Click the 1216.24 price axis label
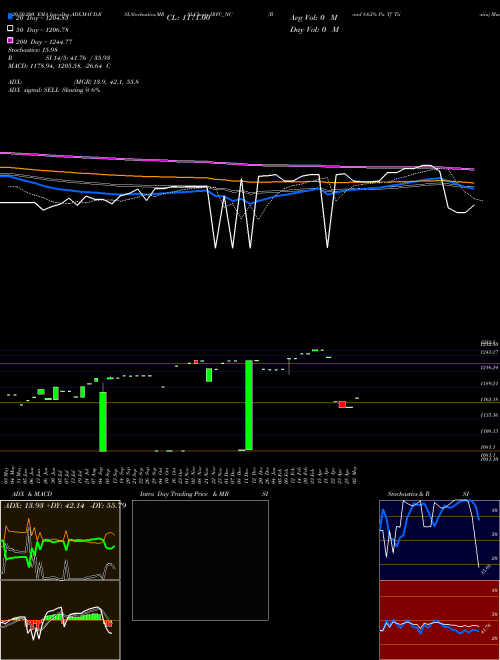Viewport: 500px width, 660px height. (489, 368)
